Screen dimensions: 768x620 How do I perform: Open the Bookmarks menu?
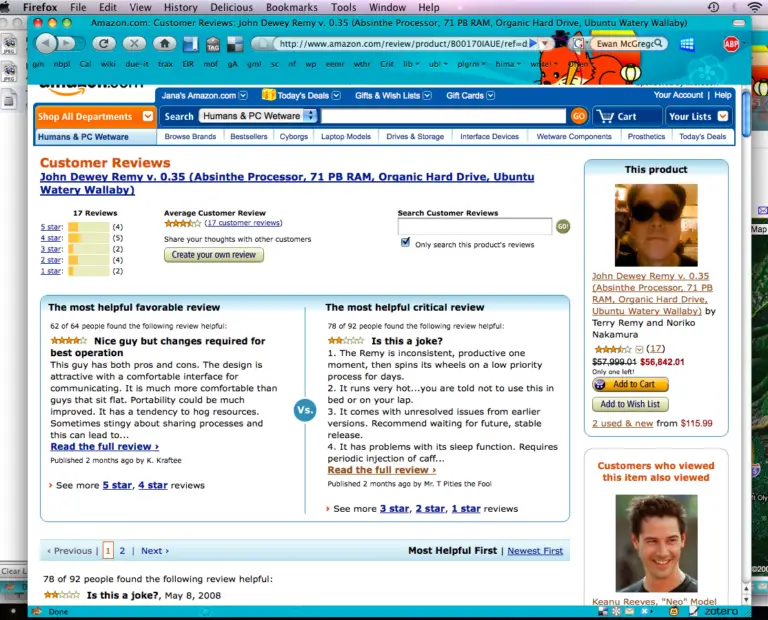pos(291,7)
